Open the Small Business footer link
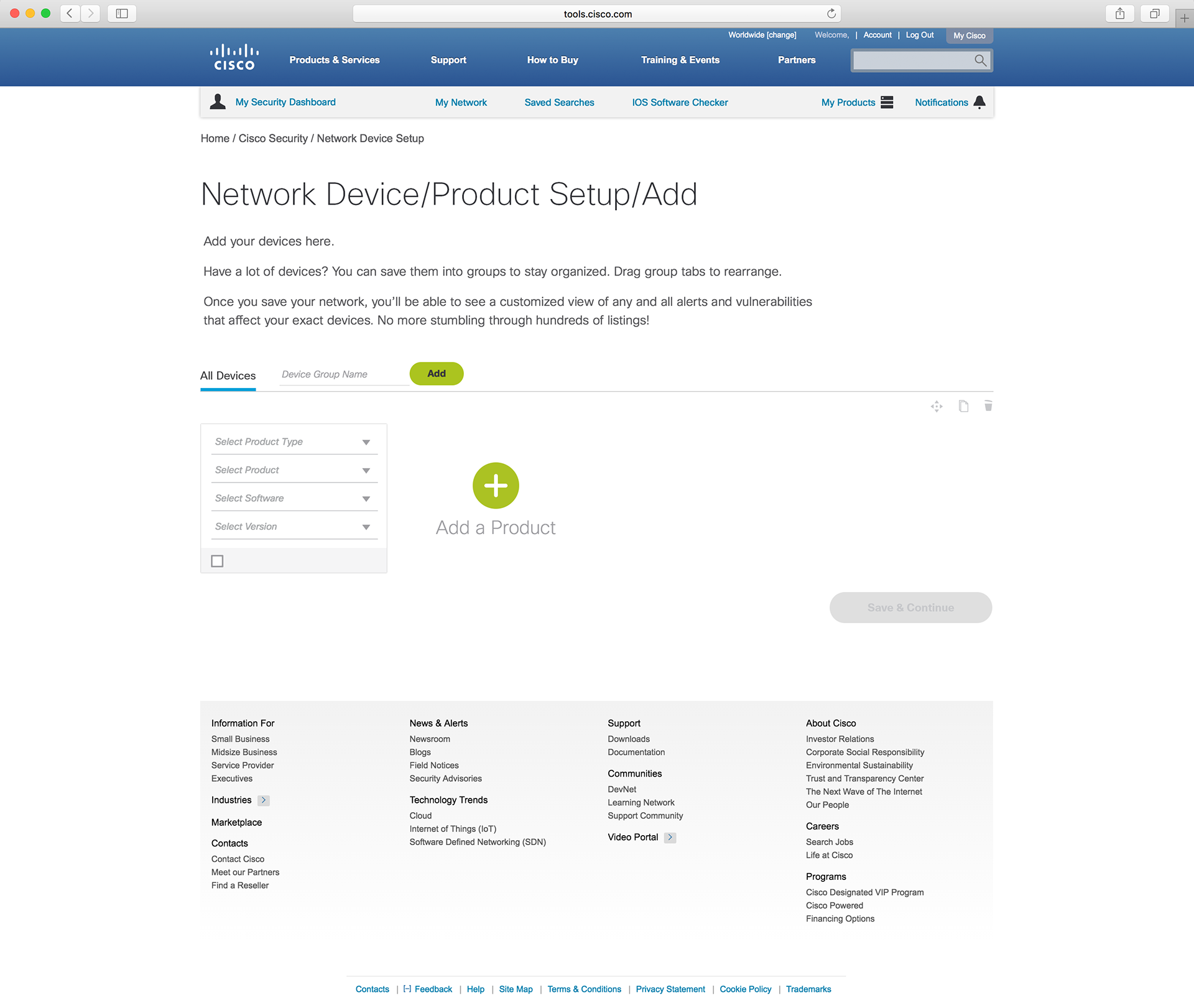 click(x=240, y=739)
